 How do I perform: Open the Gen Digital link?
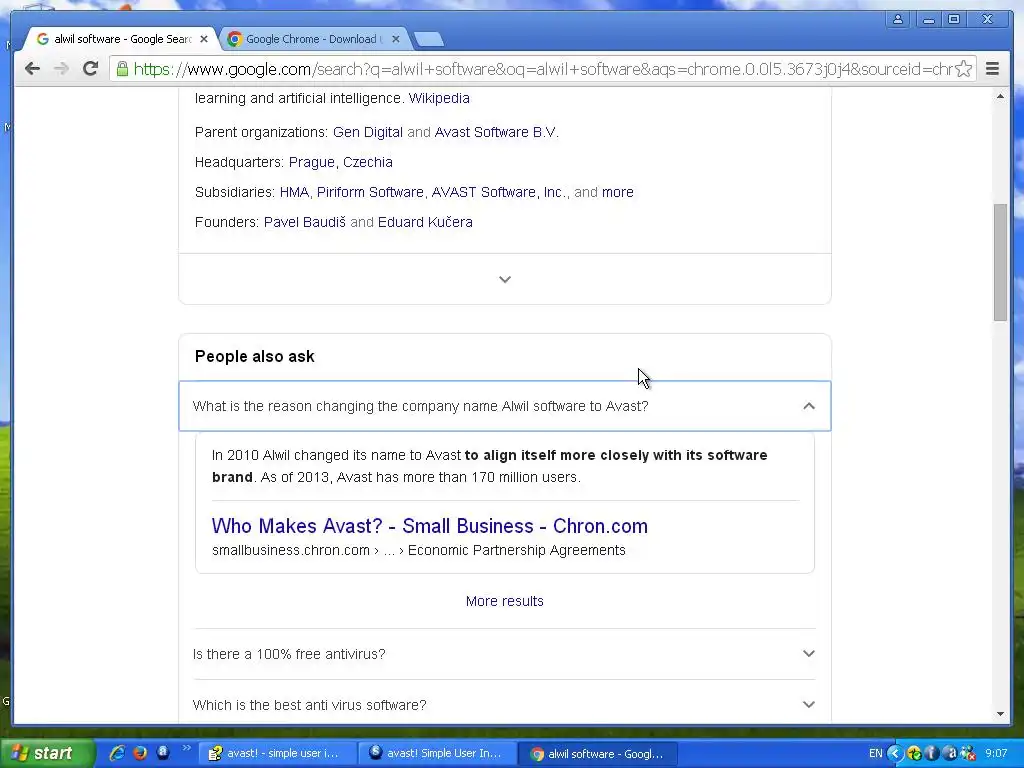[368, 132]
